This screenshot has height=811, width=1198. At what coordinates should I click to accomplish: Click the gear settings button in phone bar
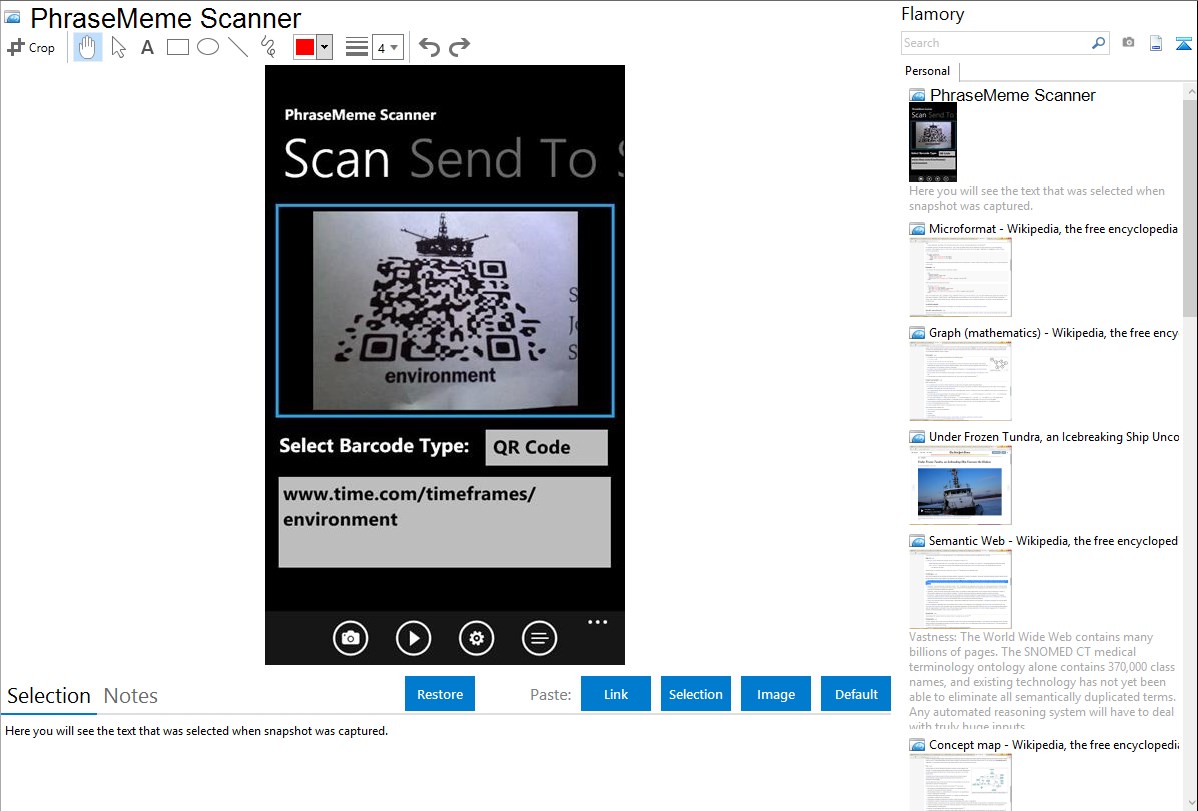click(476, 638)
